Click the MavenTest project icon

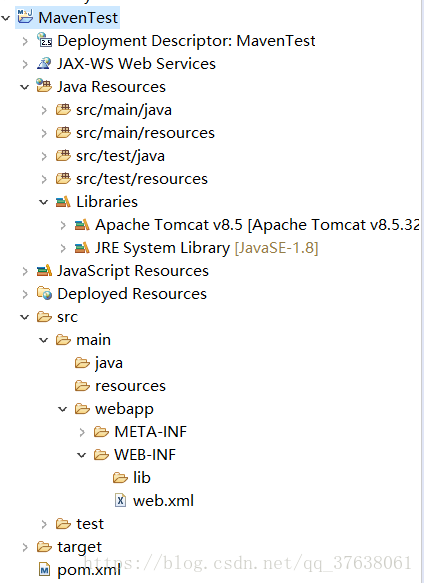25,17
